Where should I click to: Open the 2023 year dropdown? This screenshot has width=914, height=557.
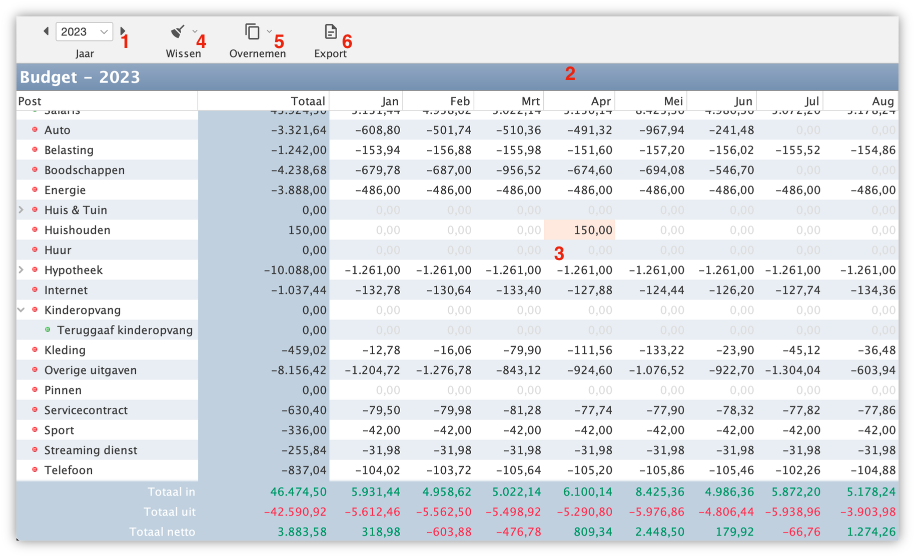pos(84,32)
